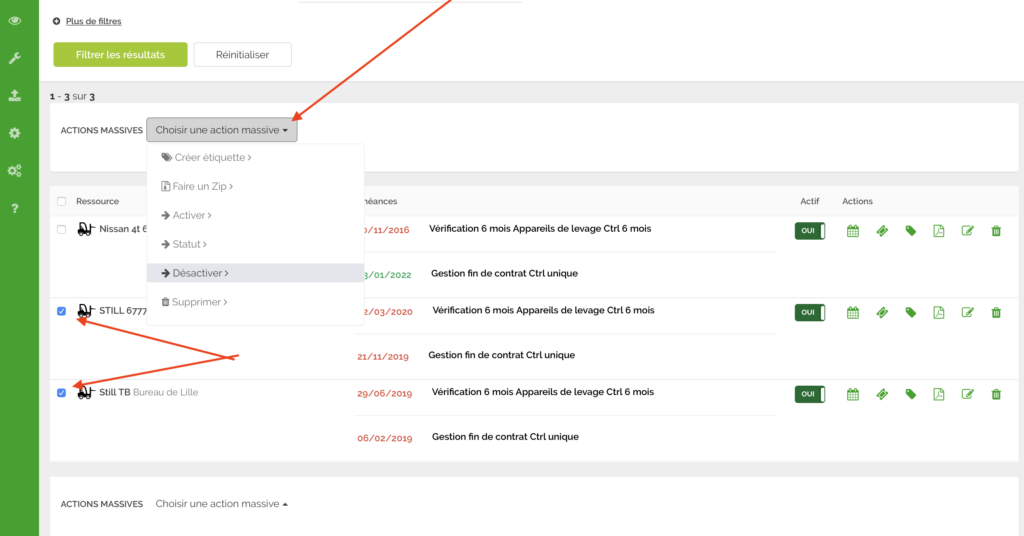Toggle the select-all checkbox beside Ressource header
This screenshot has width=1024, height=536.
(x=62, y=201)
